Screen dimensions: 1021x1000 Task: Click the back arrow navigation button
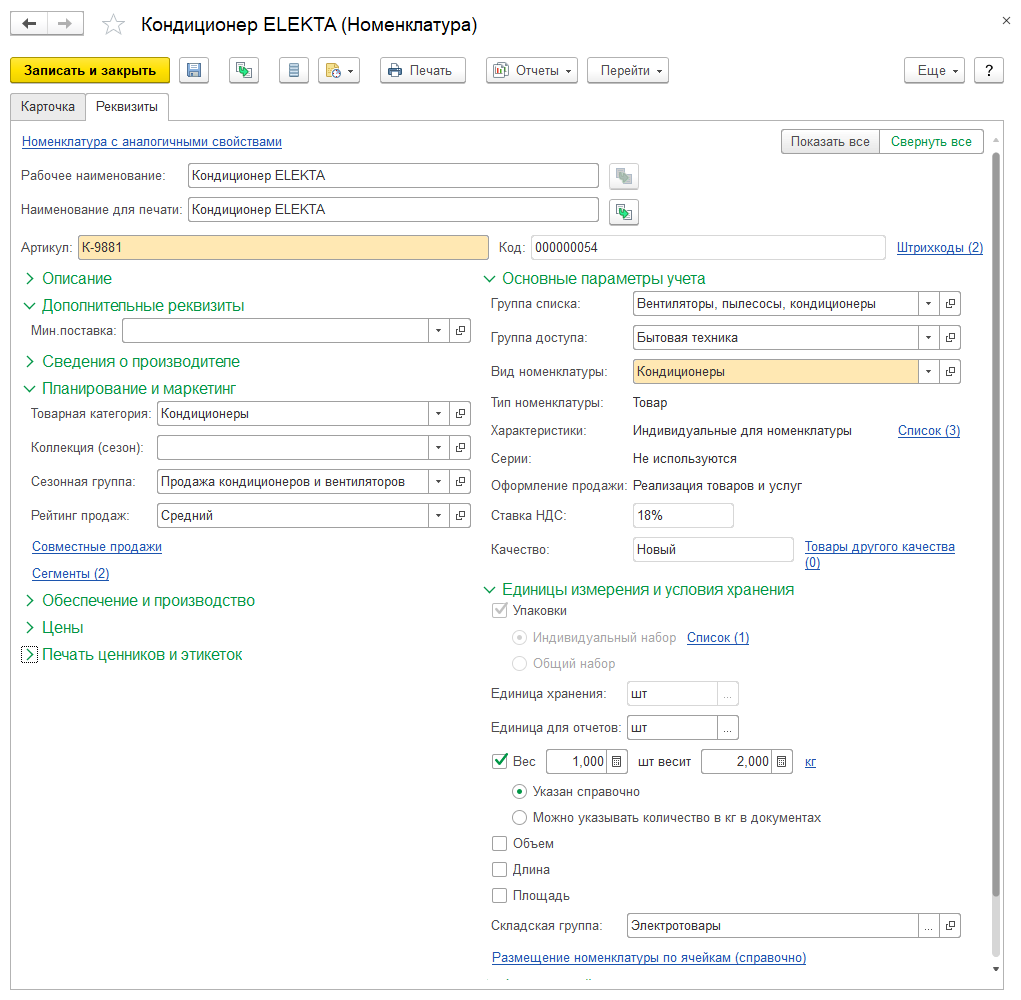coord(30,23)
